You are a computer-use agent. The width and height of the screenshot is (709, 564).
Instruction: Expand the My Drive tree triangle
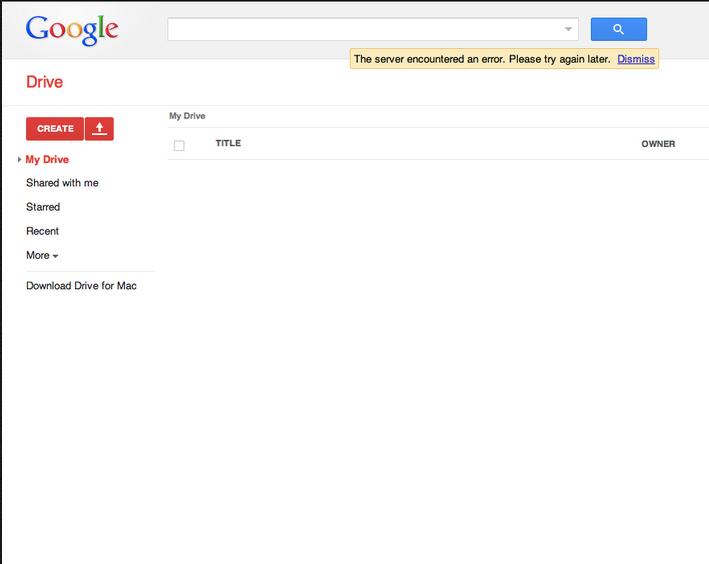click(19, 159)
